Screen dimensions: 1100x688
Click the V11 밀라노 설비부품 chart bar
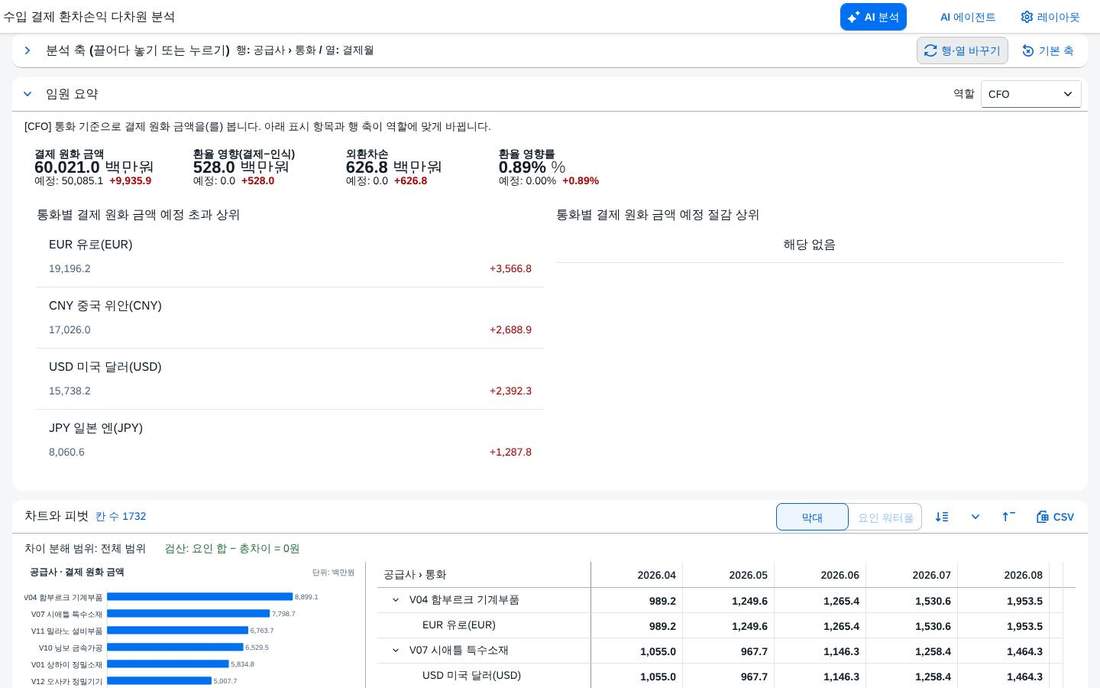tap(177, 630)
